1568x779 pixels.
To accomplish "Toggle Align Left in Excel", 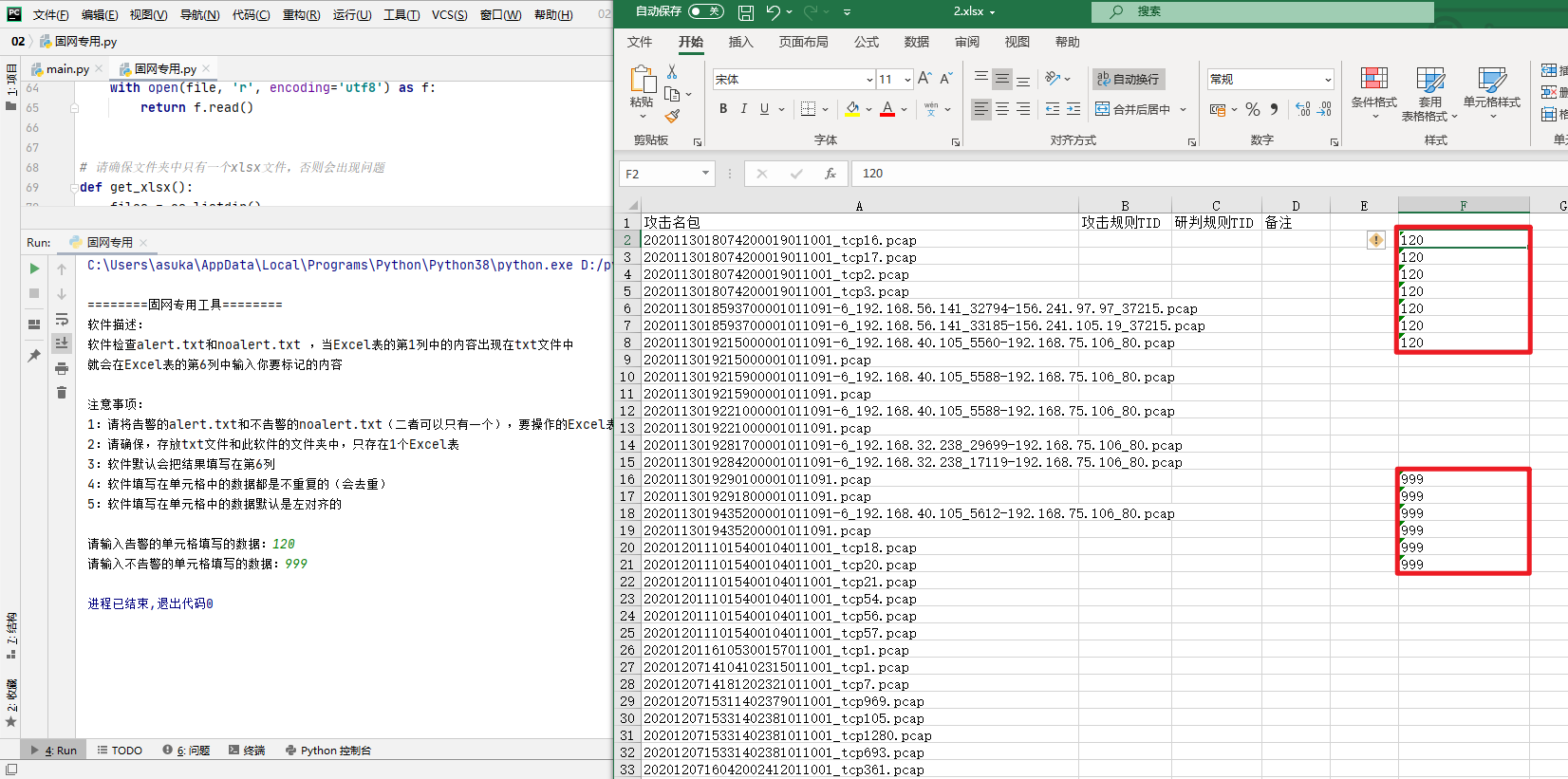I will [x=981, y=109].
